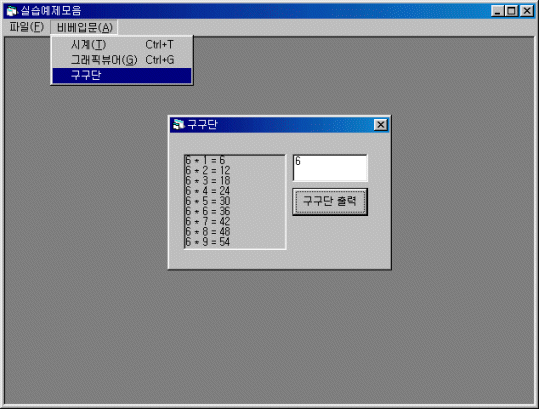
Task: Click the 실습예제모음 main title bar text
Action: pos(51,11)
